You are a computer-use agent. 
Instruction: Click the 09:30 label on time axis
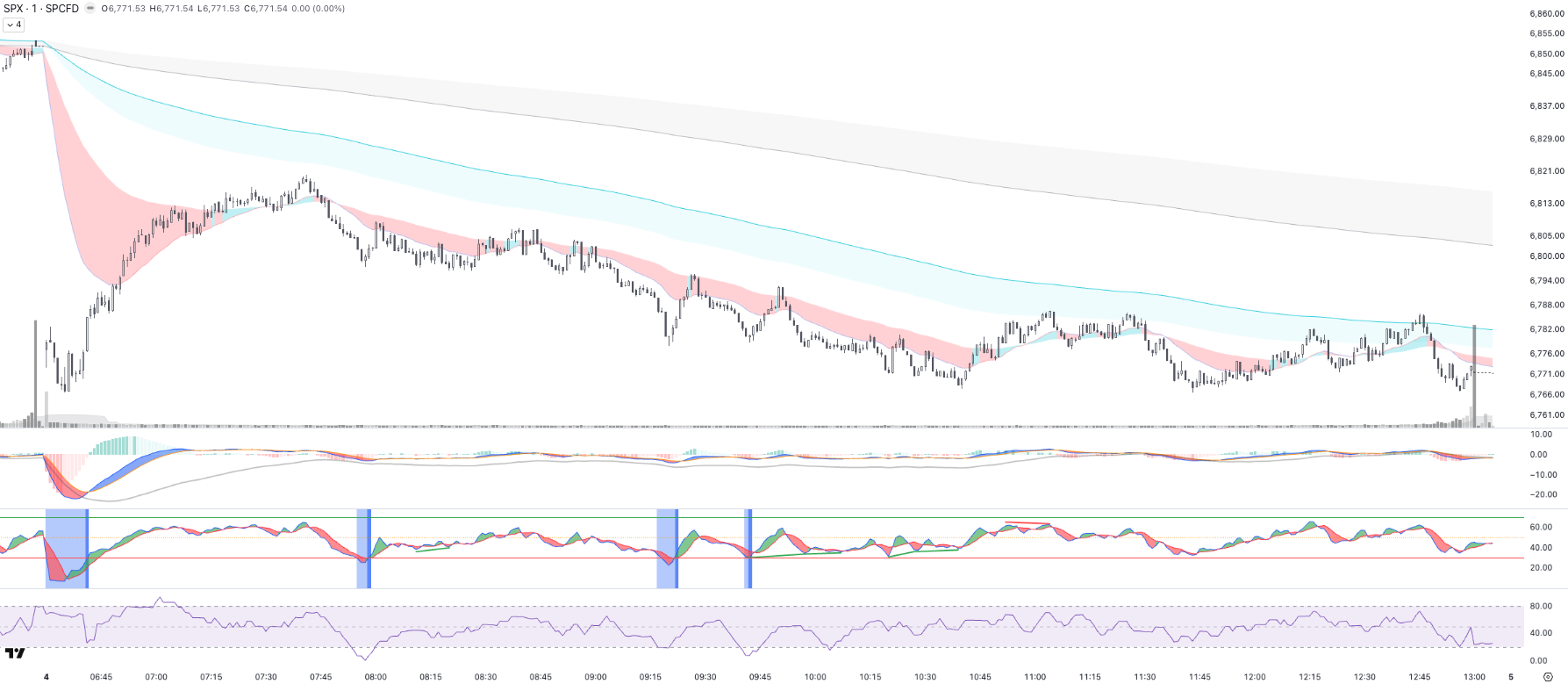(705, 677)
